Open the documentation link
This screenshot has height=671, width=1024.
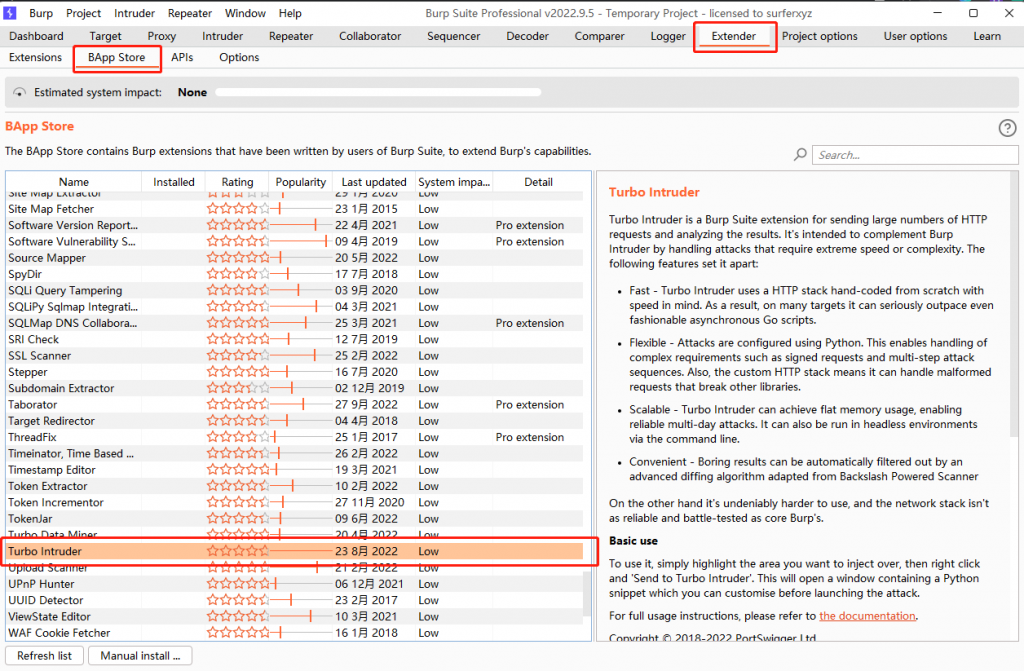pyautogui.click(x=866, y=616)
